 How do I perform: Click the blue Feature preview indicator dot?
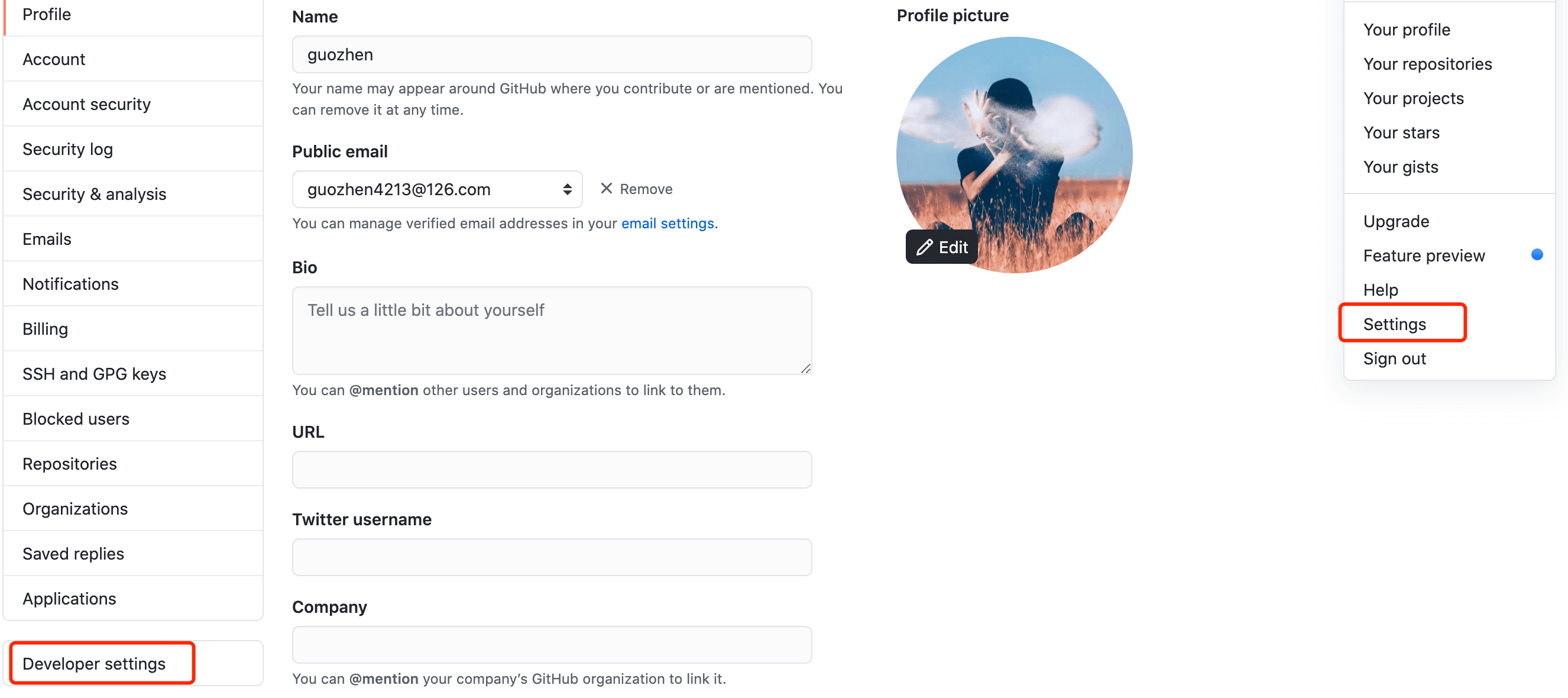coord(1536,254)
